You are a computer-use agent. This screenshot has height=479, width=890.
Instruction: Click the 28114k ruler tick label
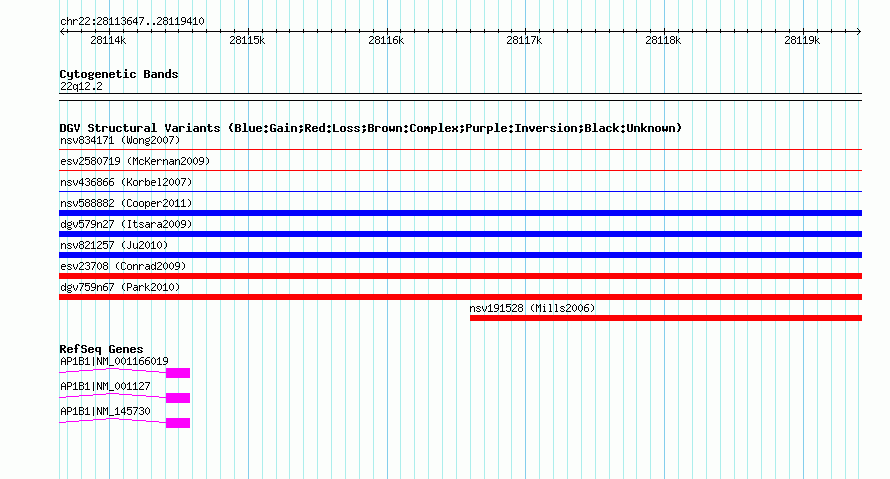coord(108,40)
